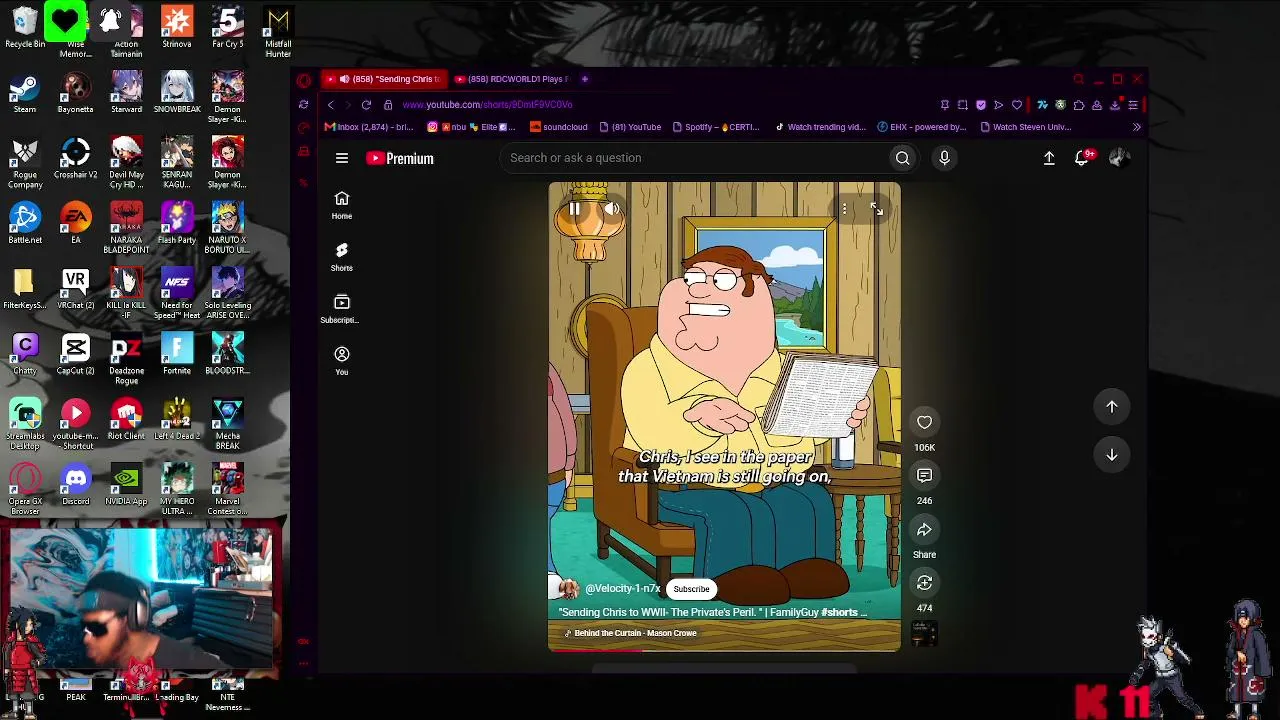Select the Steam desktop shortcut
The image size is (1280, 720).
pos(25,93)
